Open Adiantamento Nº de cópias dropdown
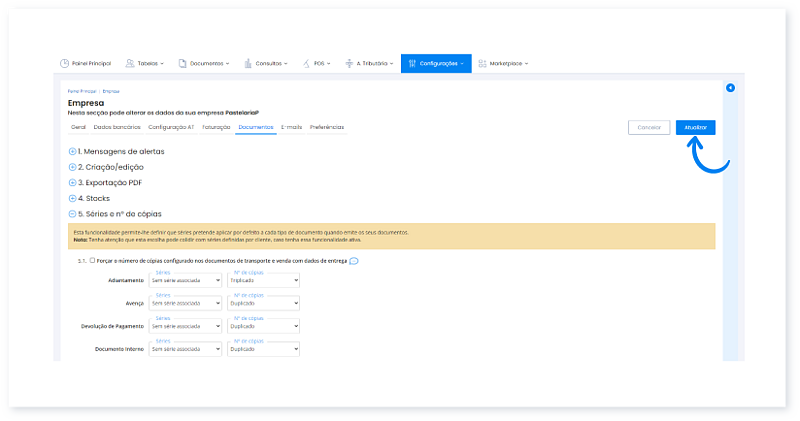Image resolution: width=800 pixels, height=421 pixels. pos(264,281)
